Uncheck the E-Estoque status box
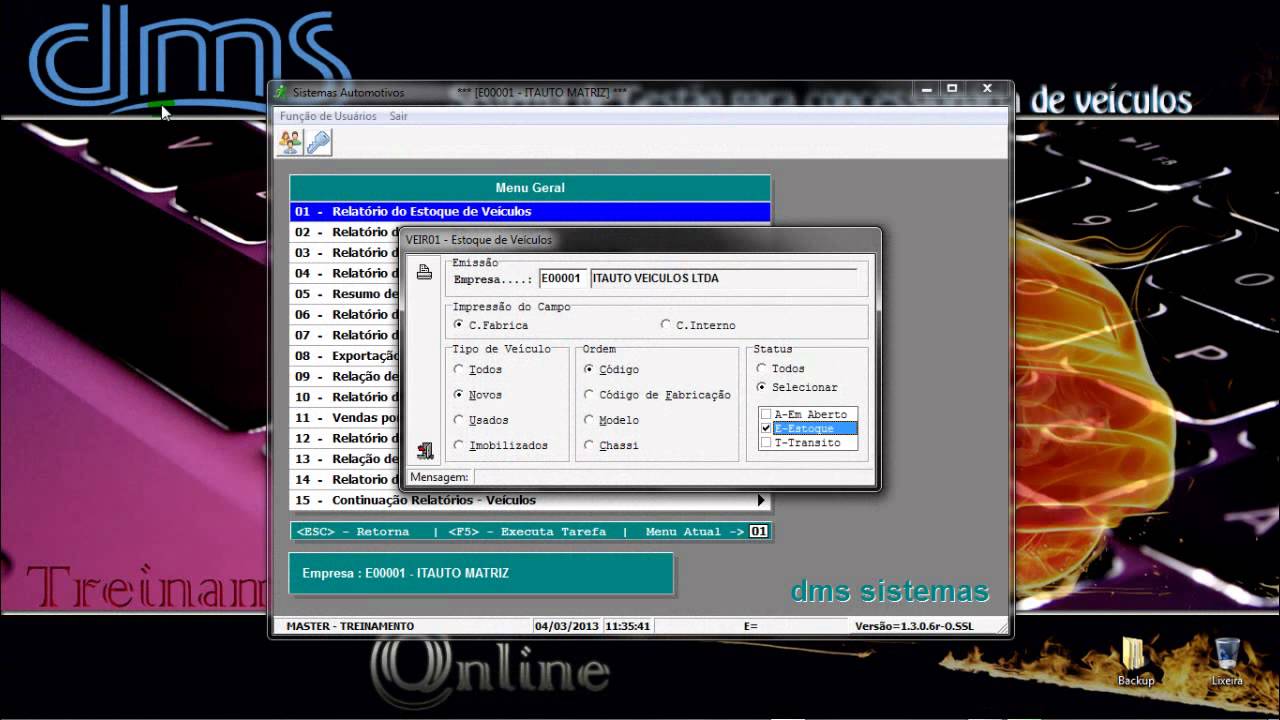This screenshot has height=720, width=1280. click(x=766, y=428)
